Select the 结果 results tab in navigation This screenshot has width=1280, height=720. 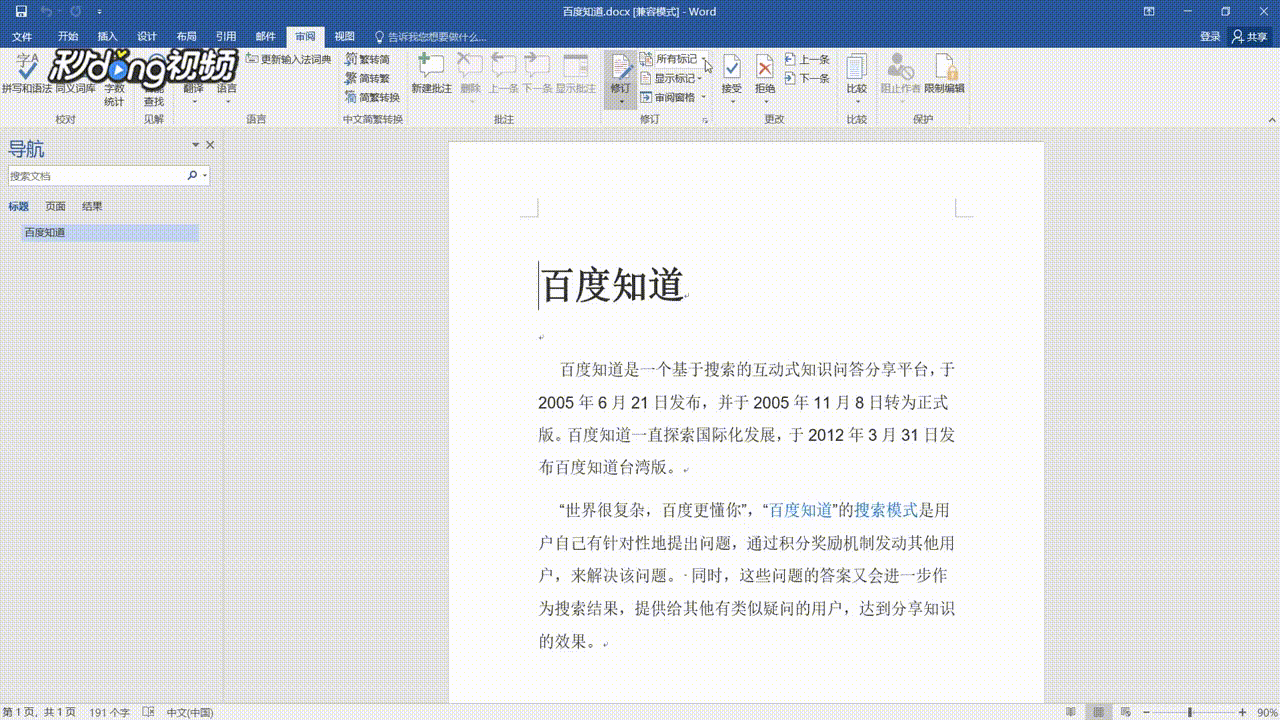92,206
